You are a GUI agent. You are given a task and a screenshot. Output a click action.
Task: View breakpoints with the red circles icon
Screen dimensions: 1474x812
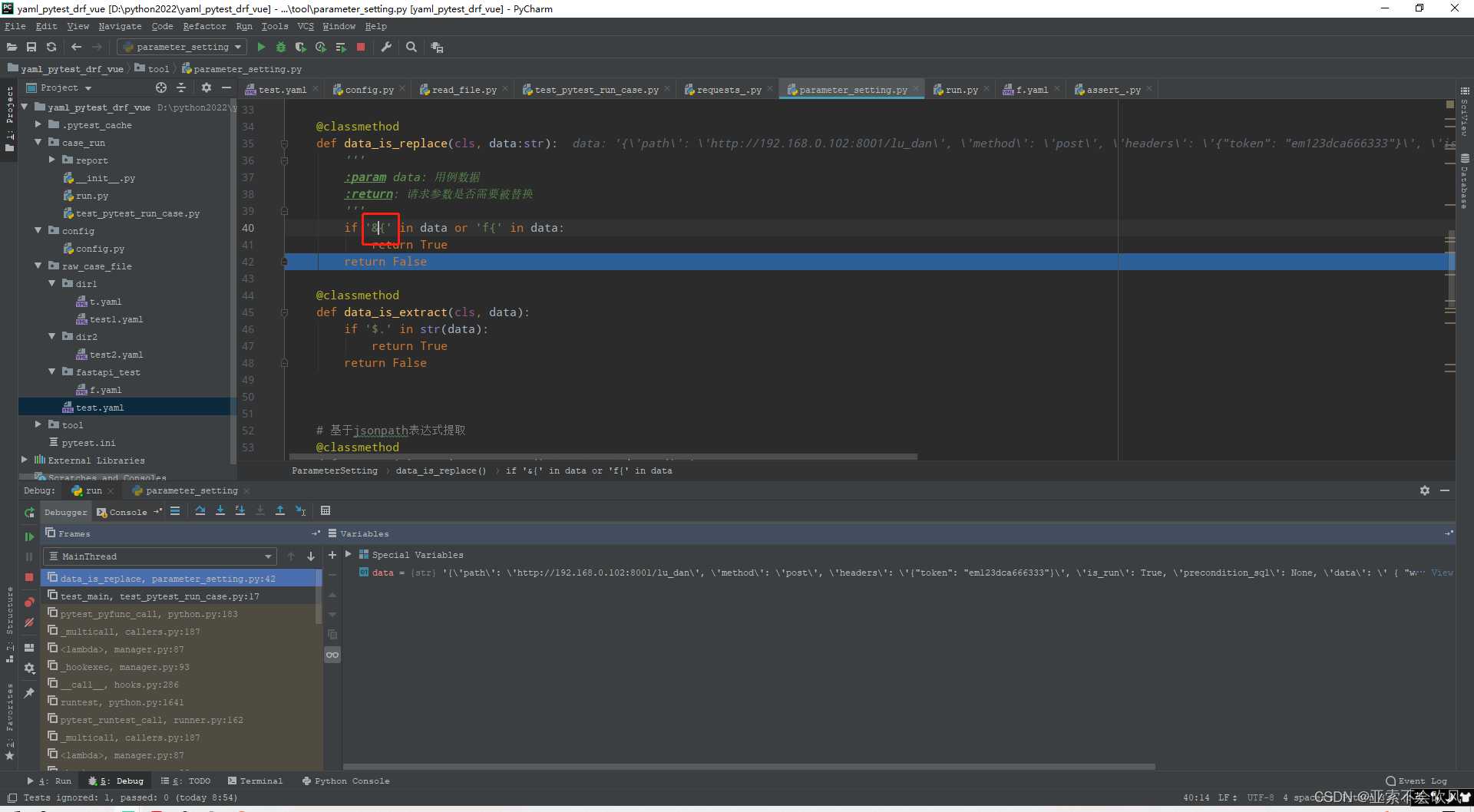click(x=29, y=602)
